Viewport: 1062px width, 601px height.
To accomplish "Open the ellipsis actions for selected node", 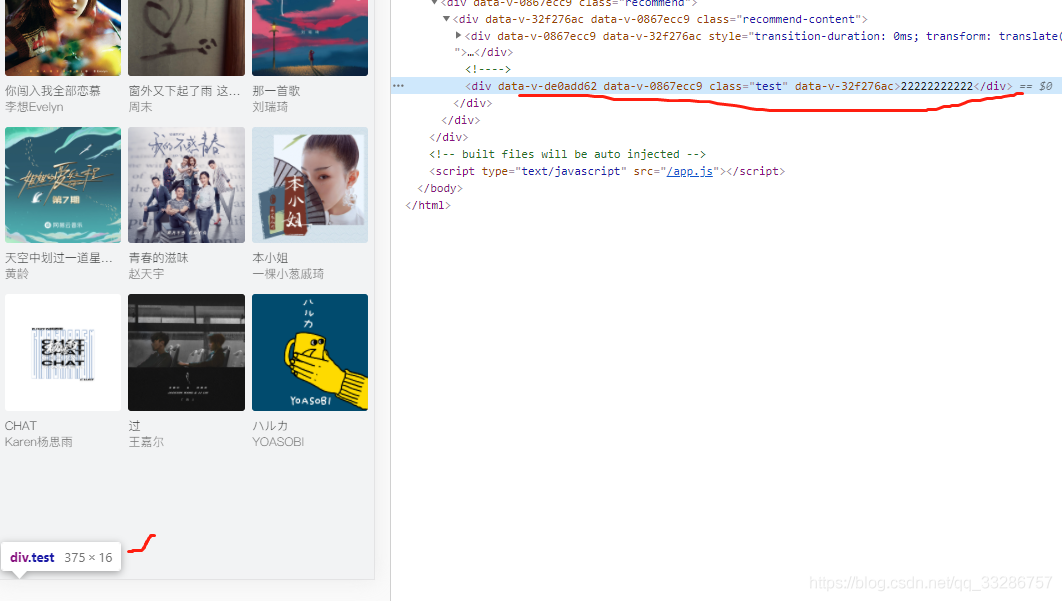I will pyautogui.click(x=398, y=85).
